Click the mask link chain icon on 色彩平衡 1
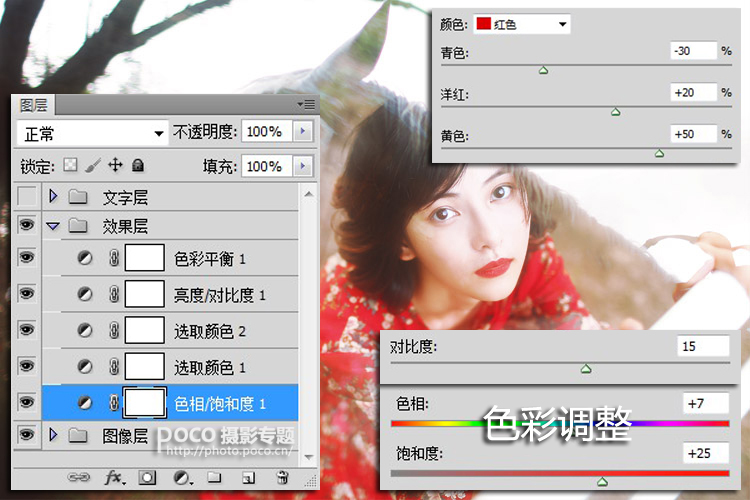The width and height of the screenshot is (750, 500). pyautogui.click(x=114, y=258)
